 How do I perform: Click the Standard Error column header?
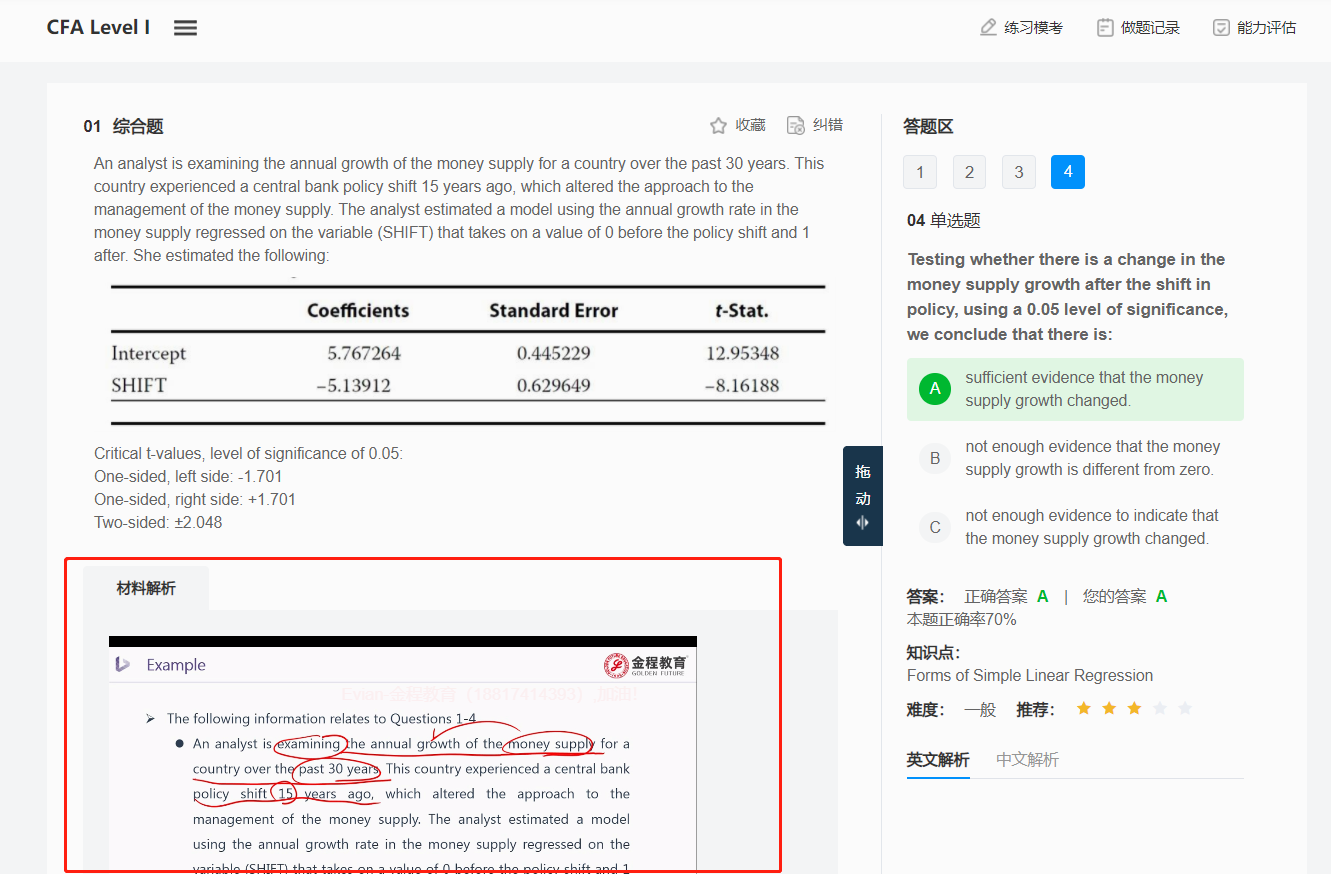coord(554,310)
